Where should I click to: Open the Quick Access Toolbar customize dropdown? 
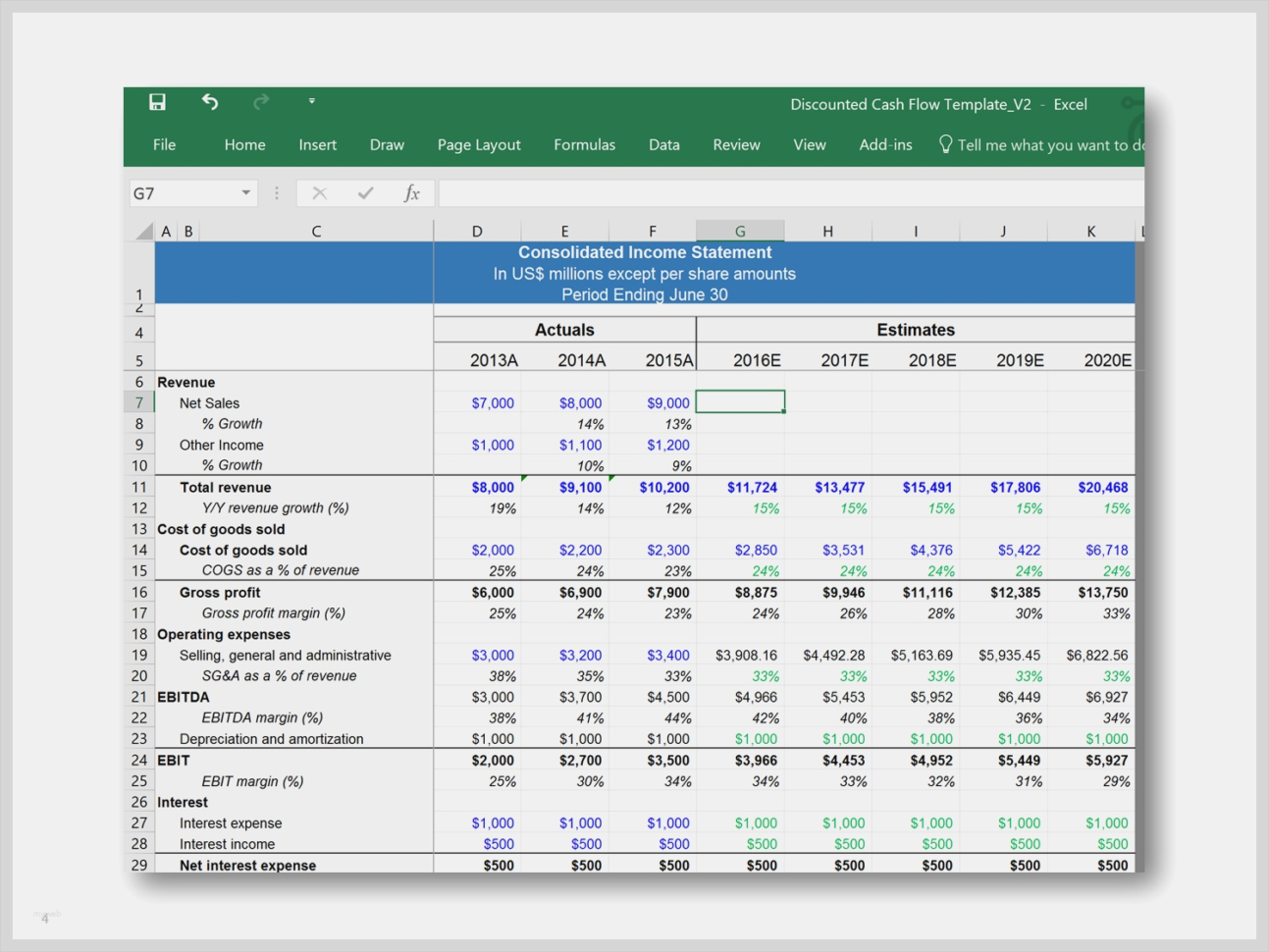click(312, 101)
